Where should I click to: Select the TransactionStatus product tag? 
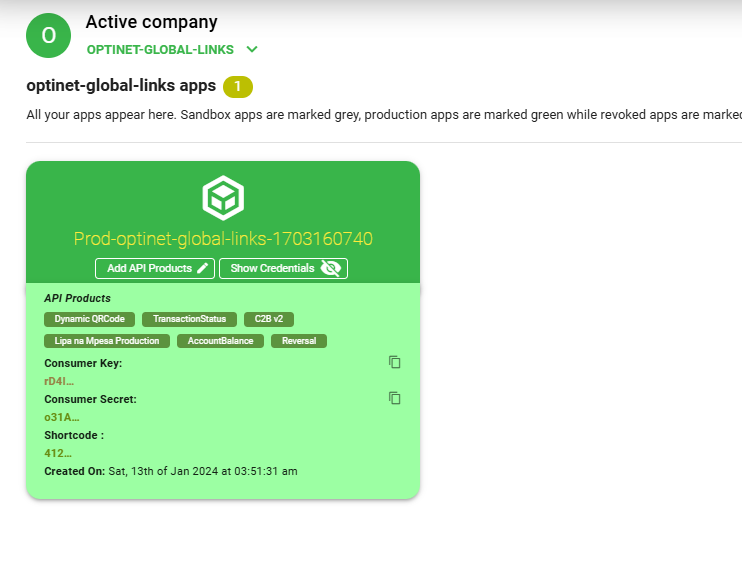coord(189,319)
